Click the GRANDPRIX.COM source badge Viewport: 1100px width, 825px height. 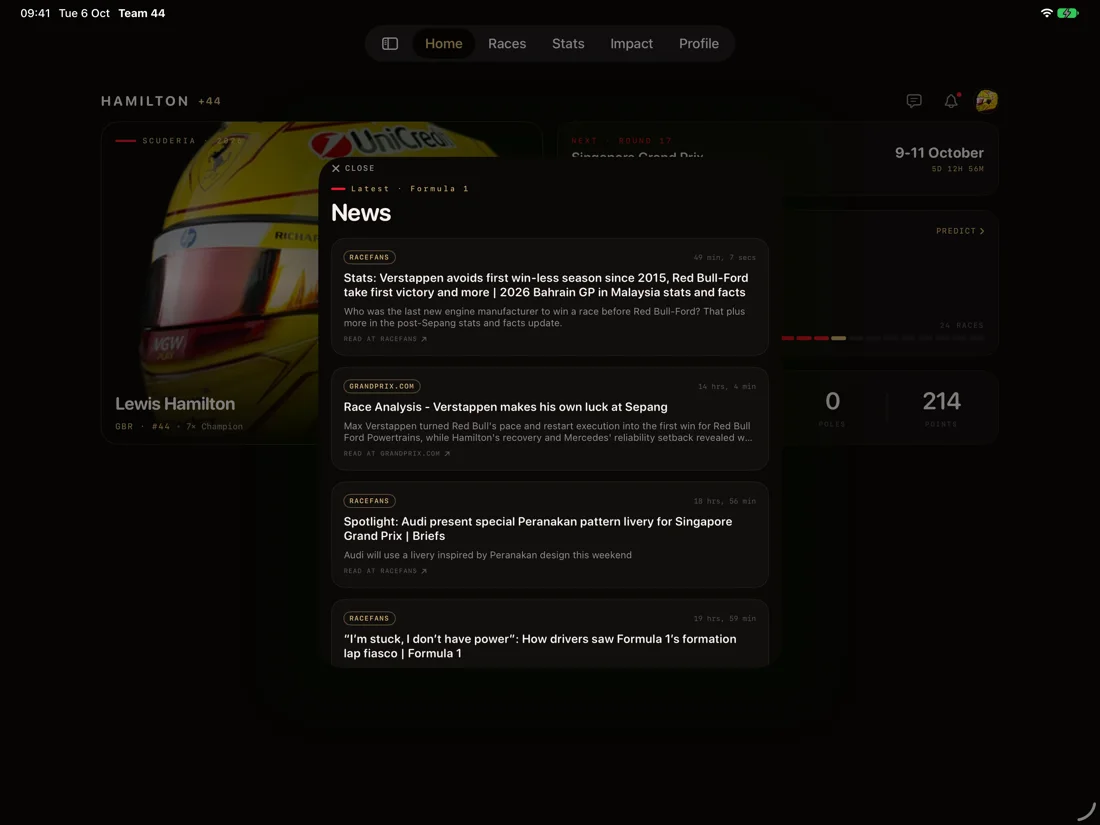(x=382, y=387)
